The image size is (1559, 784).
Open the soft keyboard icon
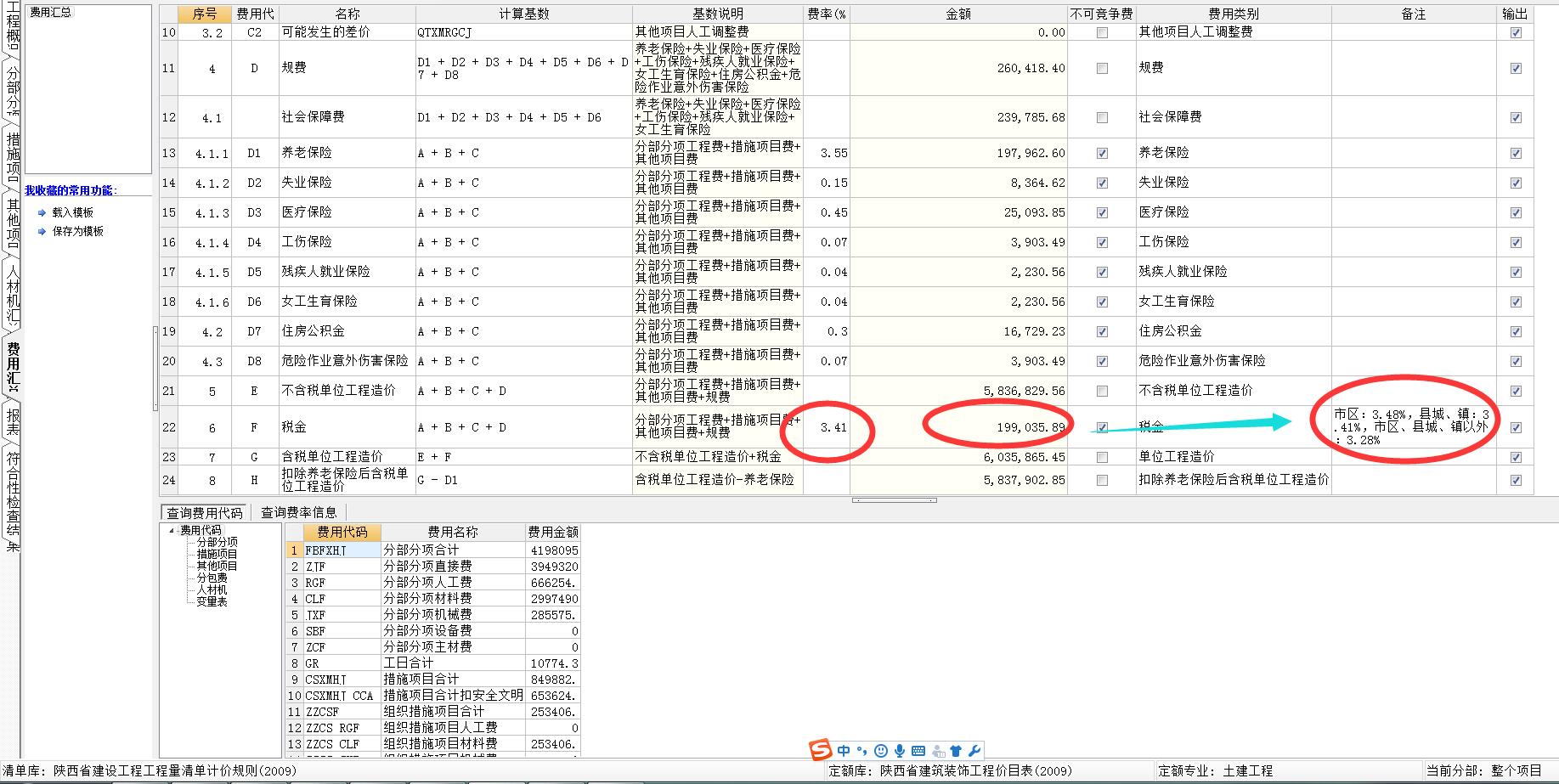(x=918, y=751)
